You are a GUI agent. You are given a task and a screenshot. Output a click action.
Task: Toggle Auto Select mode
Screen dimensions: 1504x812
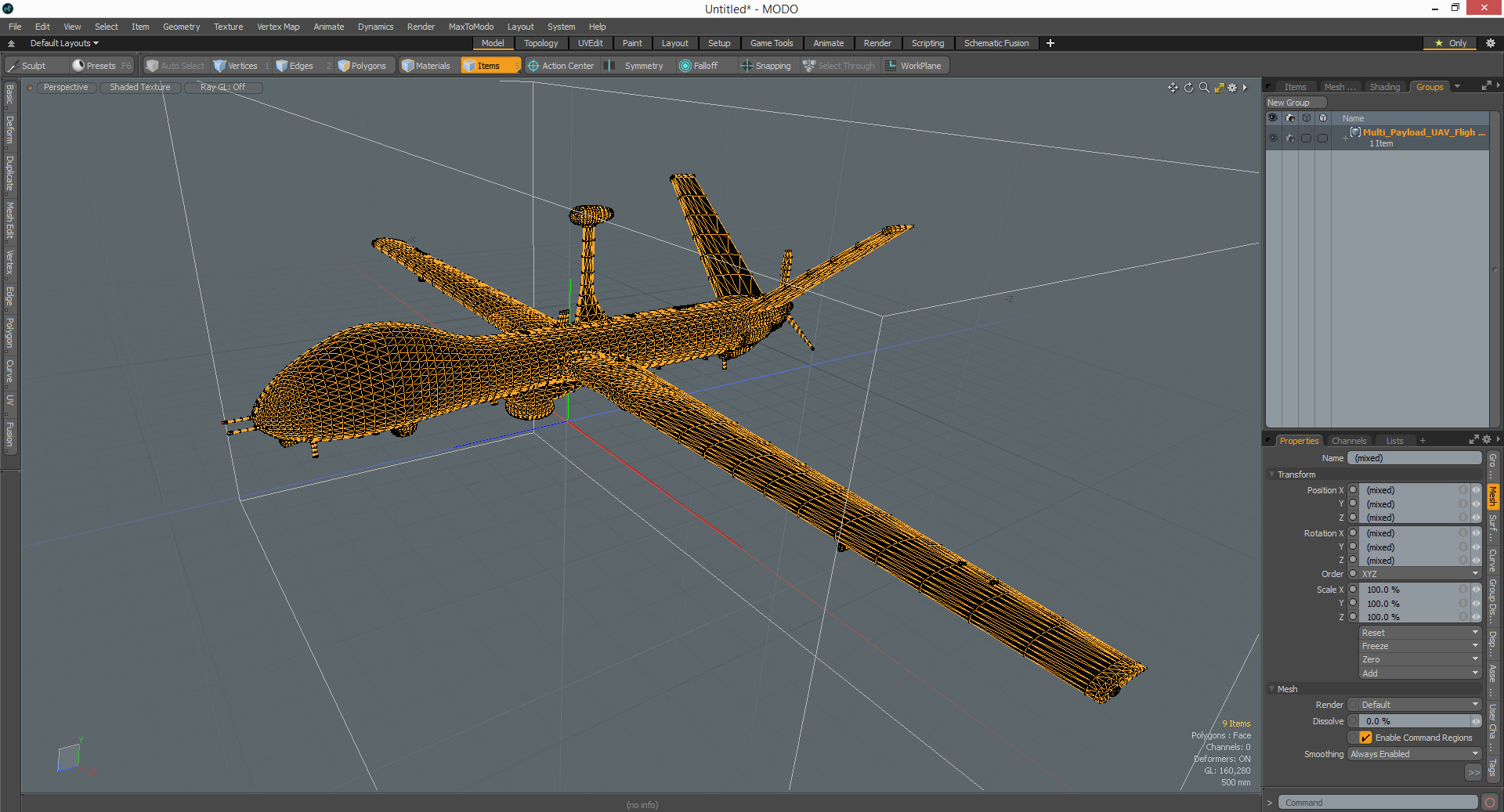[x=175, y=66]
